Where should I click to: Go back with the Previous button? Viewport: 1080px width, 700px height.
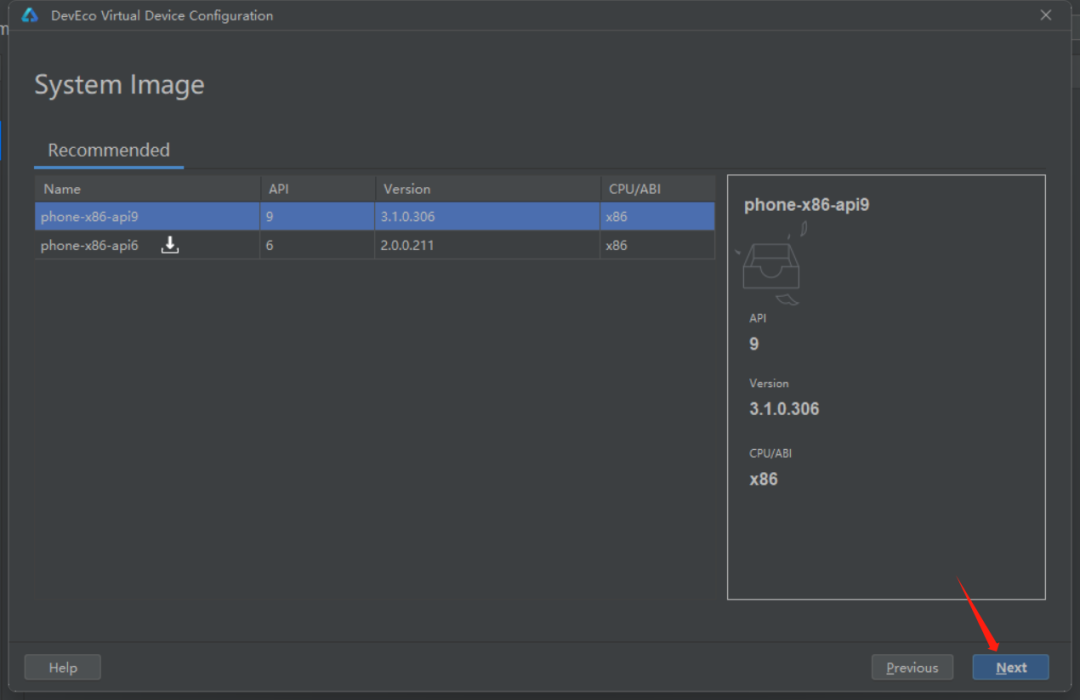pos(912,667)
